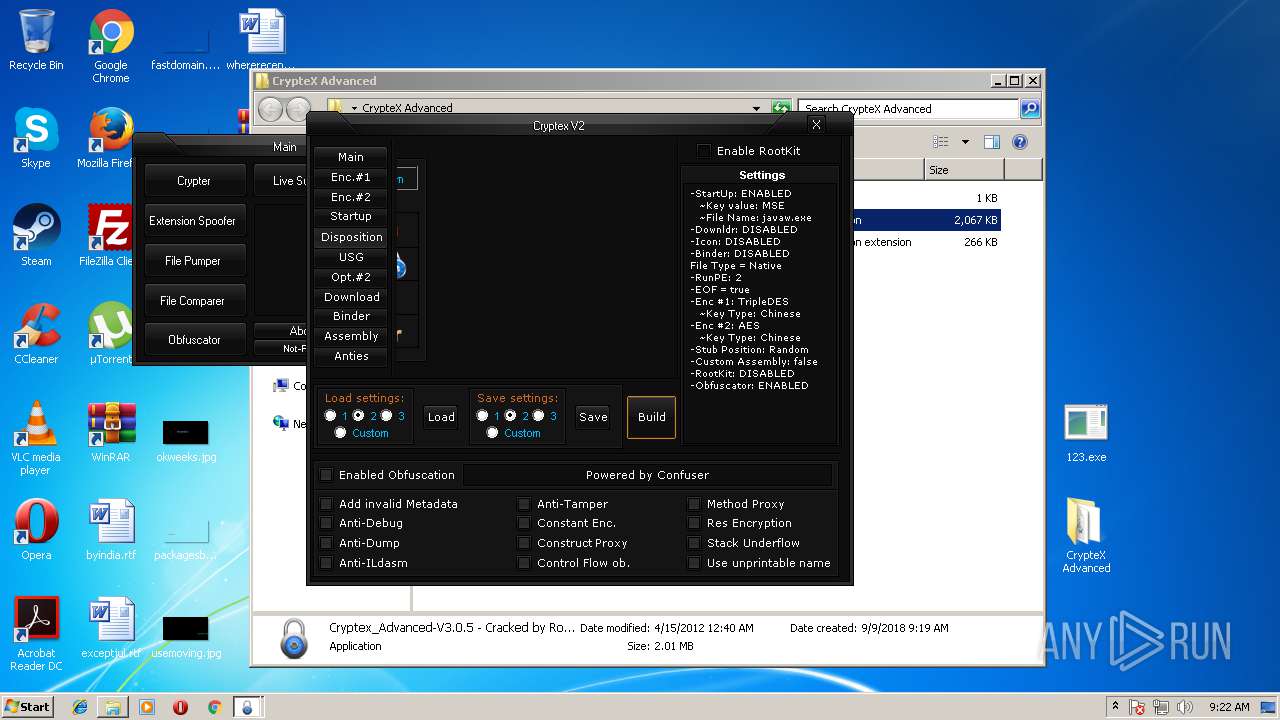The height and width of the screenshot is (720, 1280).
Task: Open the Acrobat Reader DC shortcut
Action: click(36, 634)
